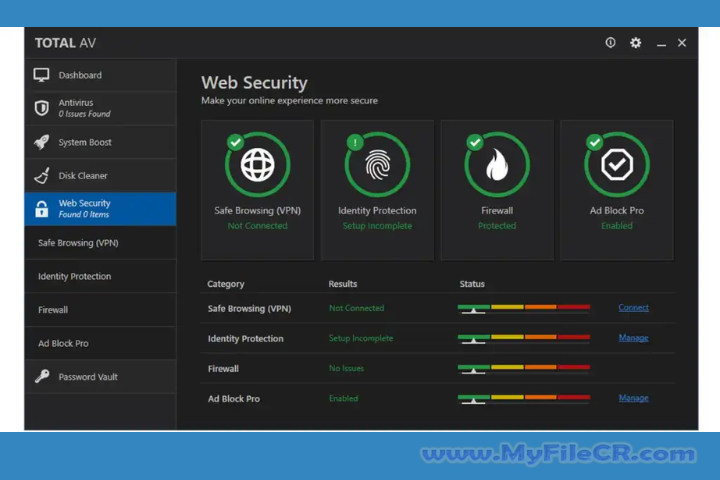Click the Safe Browsing (VPN) status bar
Image resolution: width=720 pixels, height=480 pixels.
(x=523, y=309)
